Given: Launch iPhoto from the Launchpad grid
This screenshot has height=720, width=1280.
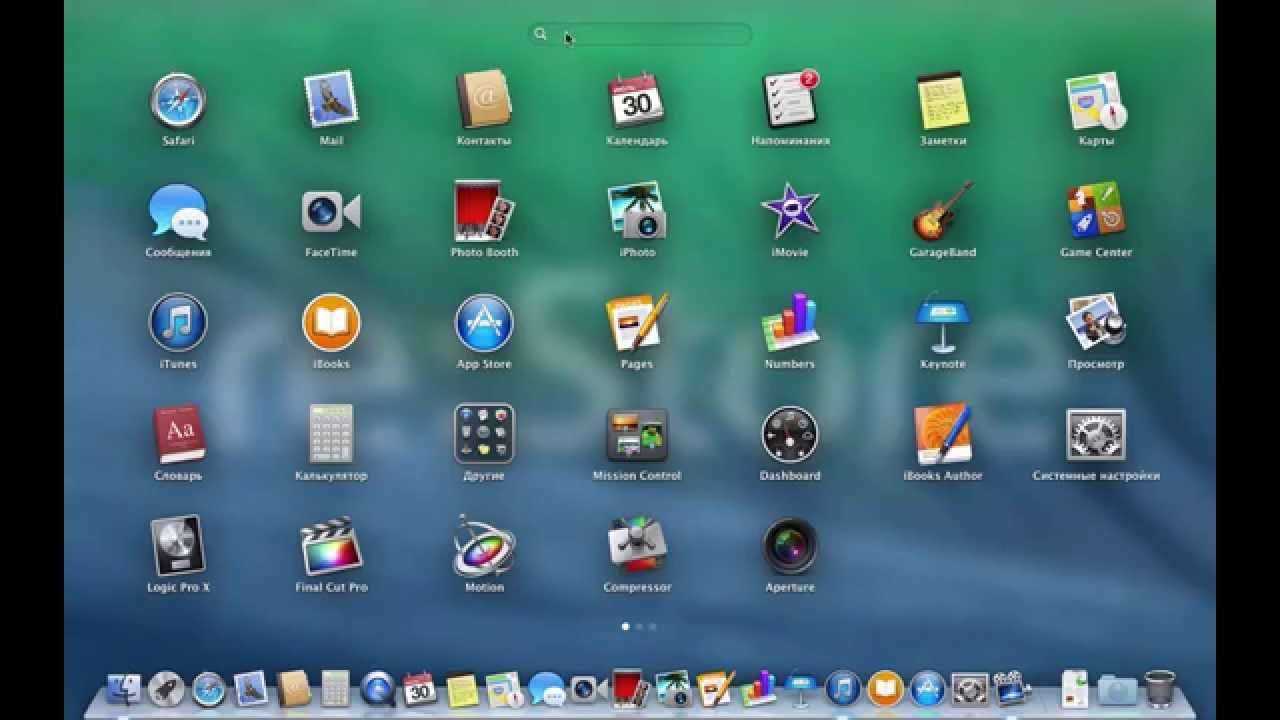Looking at the screenshot, I should point(637,211).
